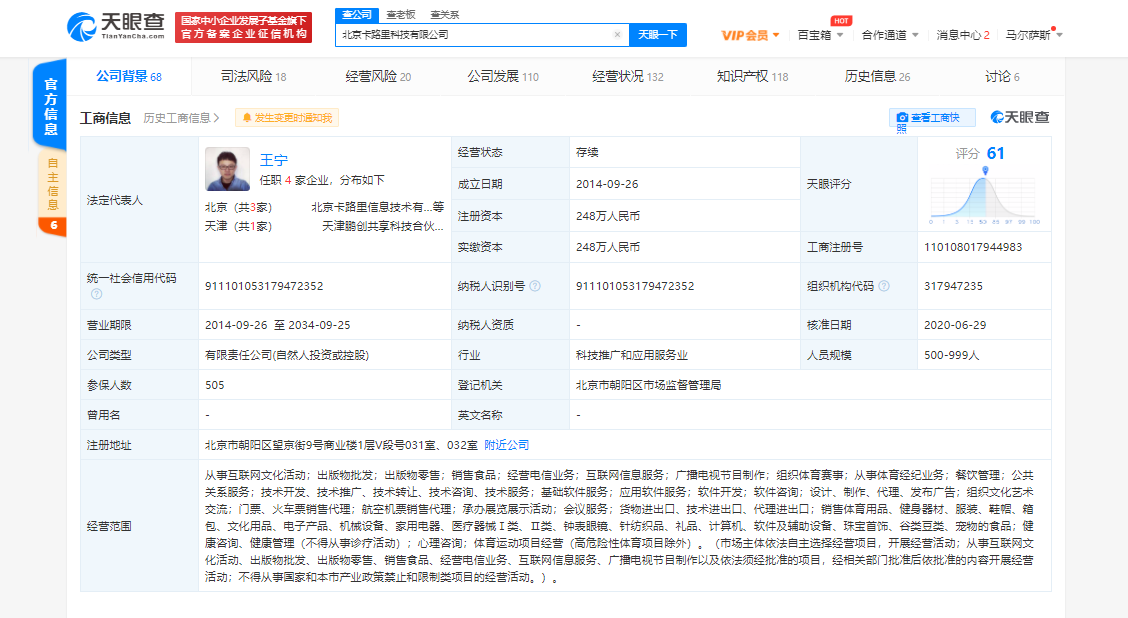Screen dimensions: 1128x618
Task: Open 查看工商快照 camera button
Action: tap(931, 118)
